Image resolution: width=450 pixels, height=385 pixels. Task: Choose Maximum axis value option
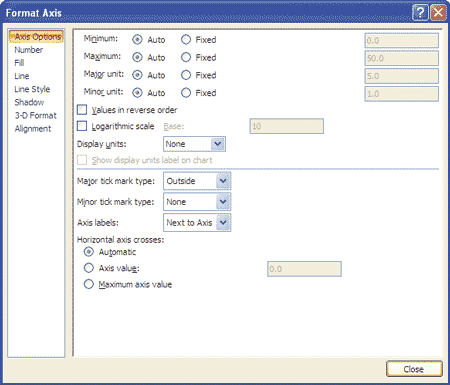(x=89, y=284)
